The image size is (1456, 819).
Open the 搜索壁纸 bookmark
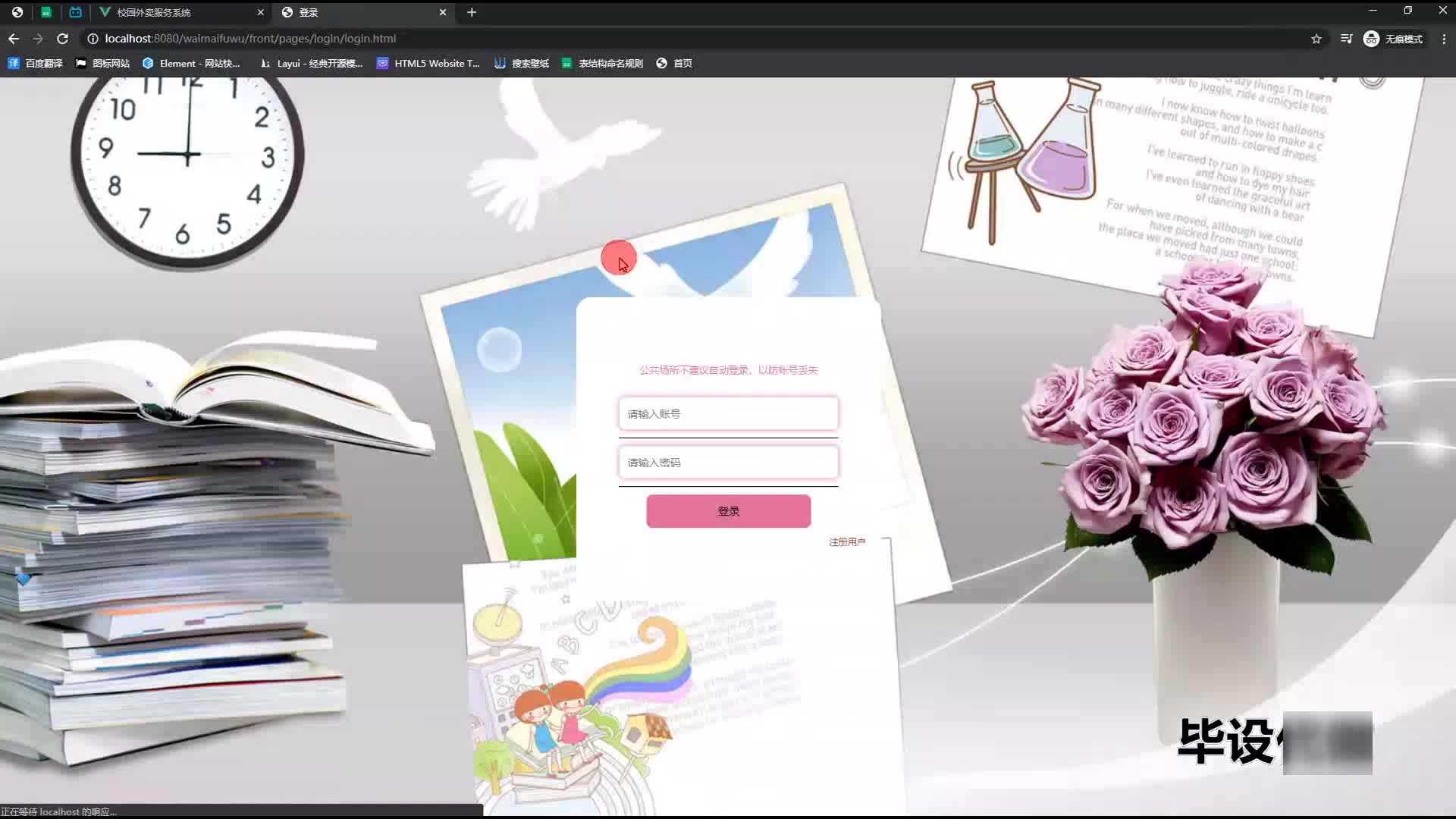click(522, 64)
